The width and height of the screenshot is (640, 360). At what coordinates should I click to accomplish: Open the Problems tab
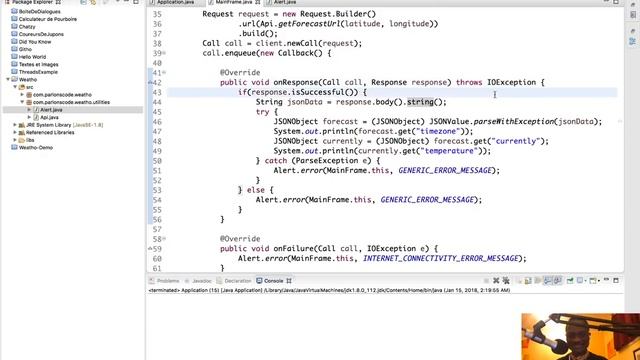164,281
